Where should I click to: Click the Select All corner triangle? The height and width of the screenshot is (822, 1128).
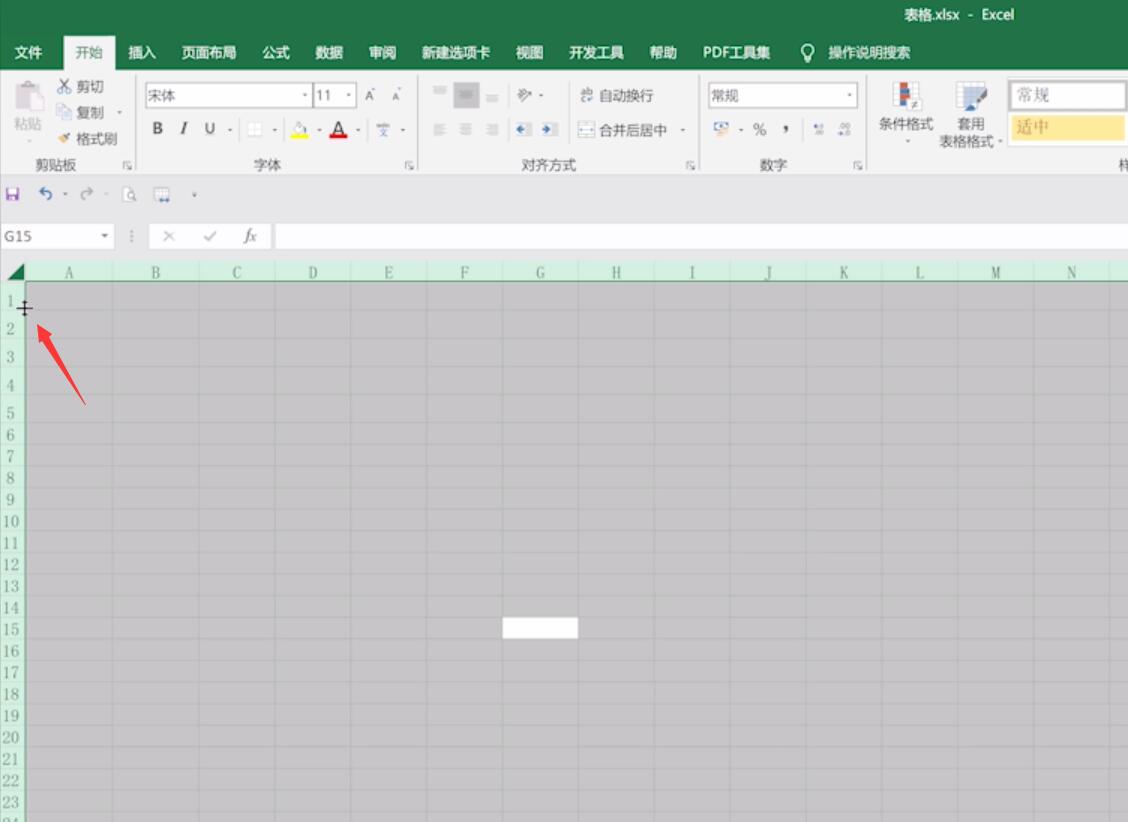[x=15, y=272]
